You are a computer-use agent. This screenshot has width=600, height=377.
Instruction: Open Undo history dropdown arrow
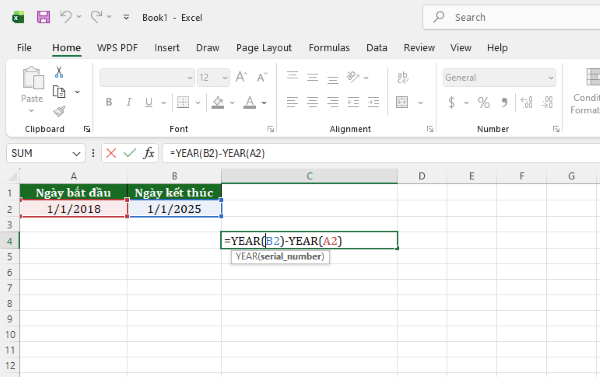coord(79,17)
